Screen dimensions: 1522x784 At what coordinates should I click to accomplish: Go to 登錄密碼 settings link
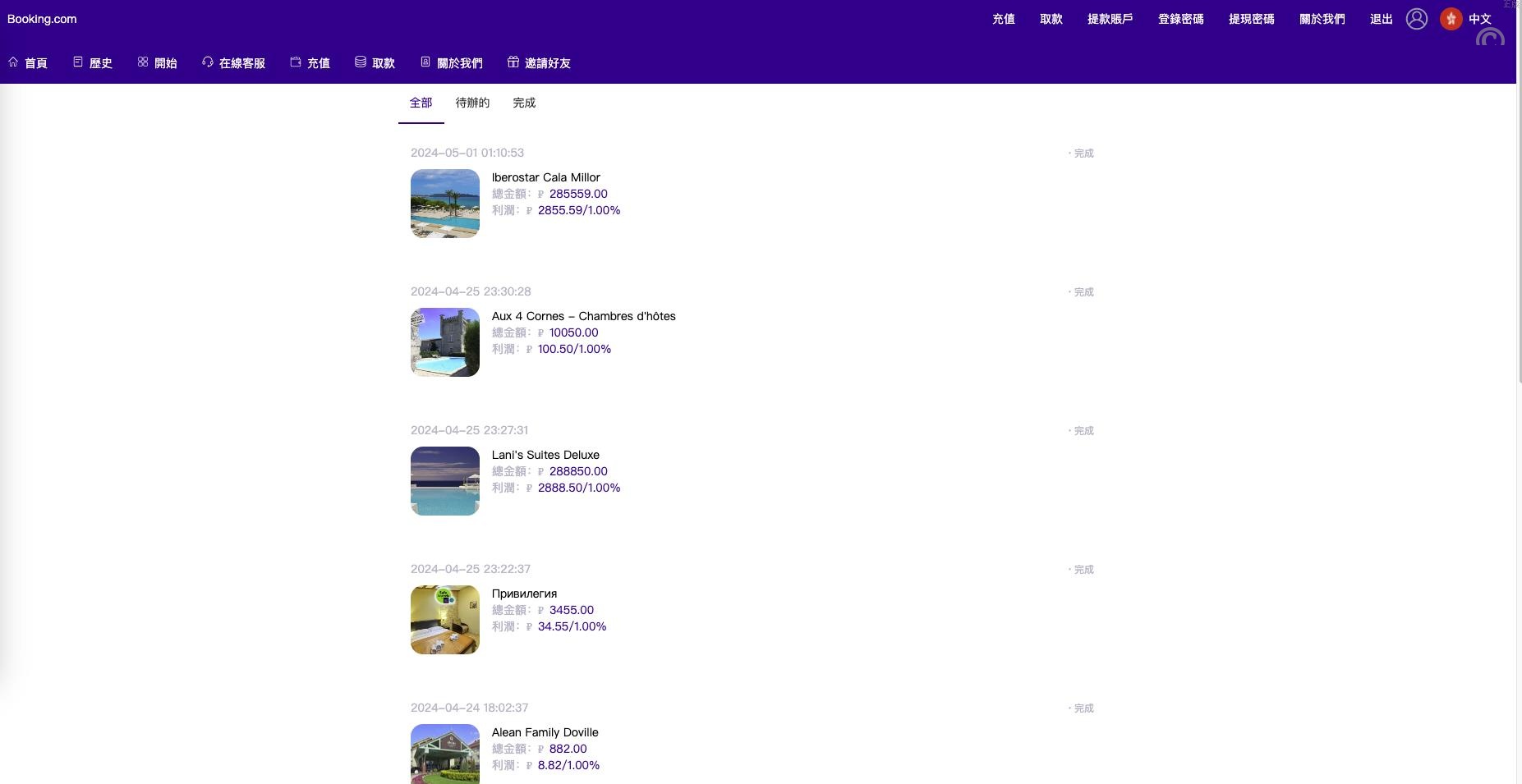1180,19
